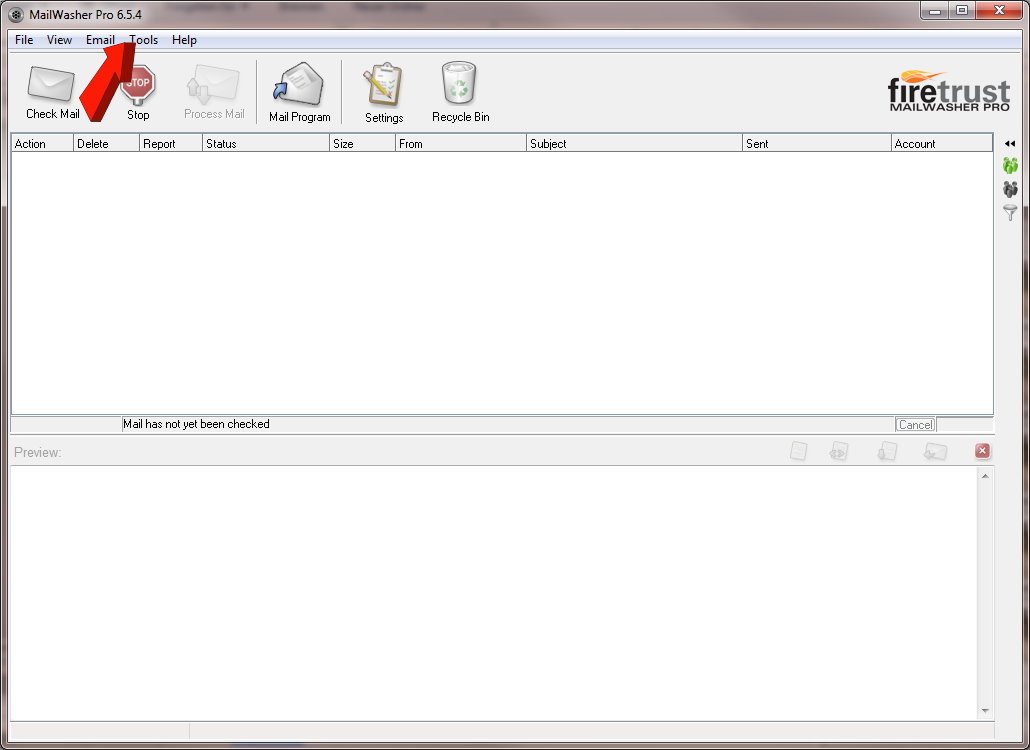Open the dark grey blacklist people icon
Image resolution: width=1030 pixels, height=750 pixels.
point(1010,189)
